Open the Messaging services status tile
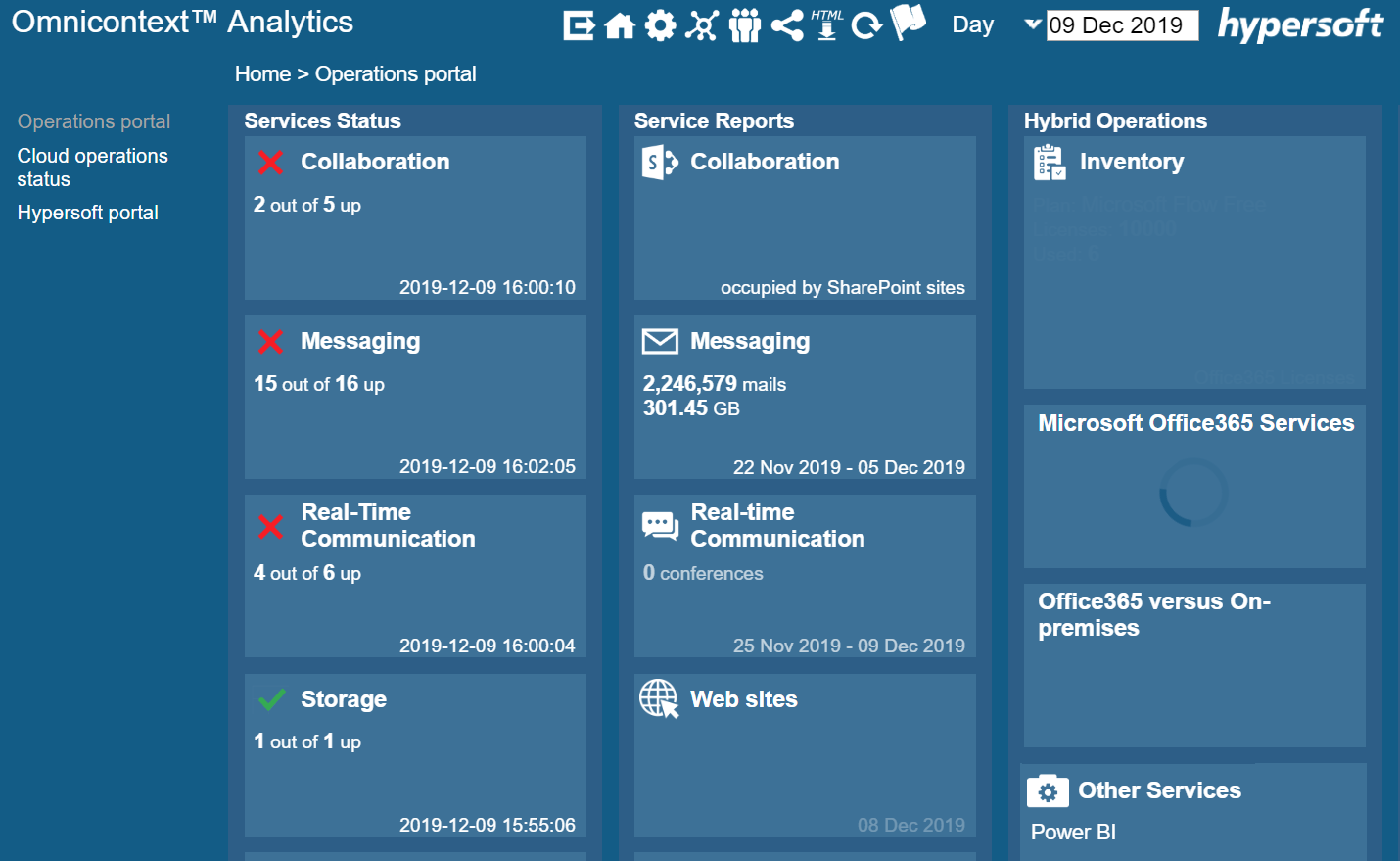 click(x=415, y=397)
